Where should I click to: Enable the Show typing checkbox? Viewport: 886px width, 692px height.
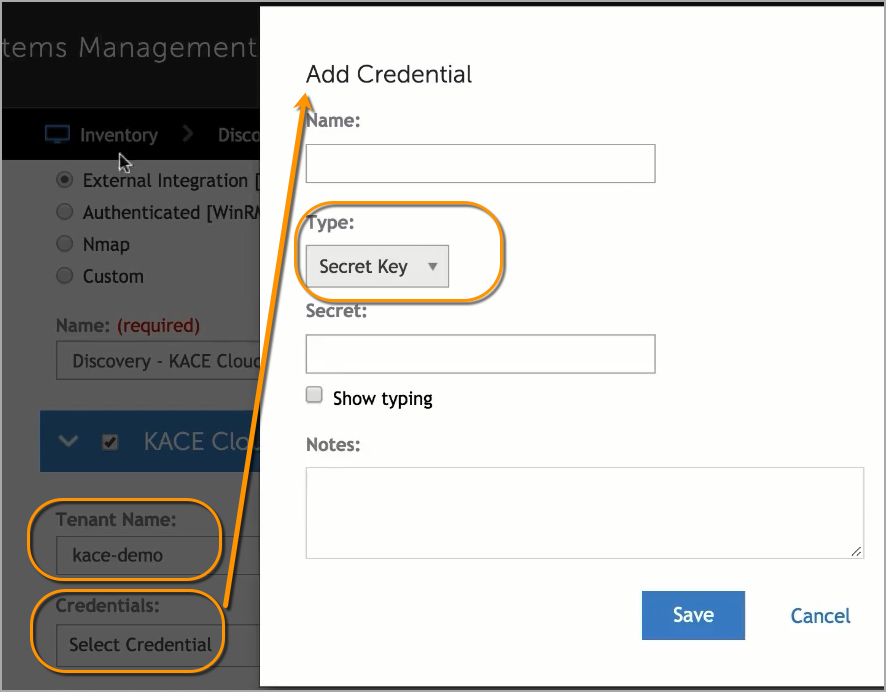coord(314,396)
